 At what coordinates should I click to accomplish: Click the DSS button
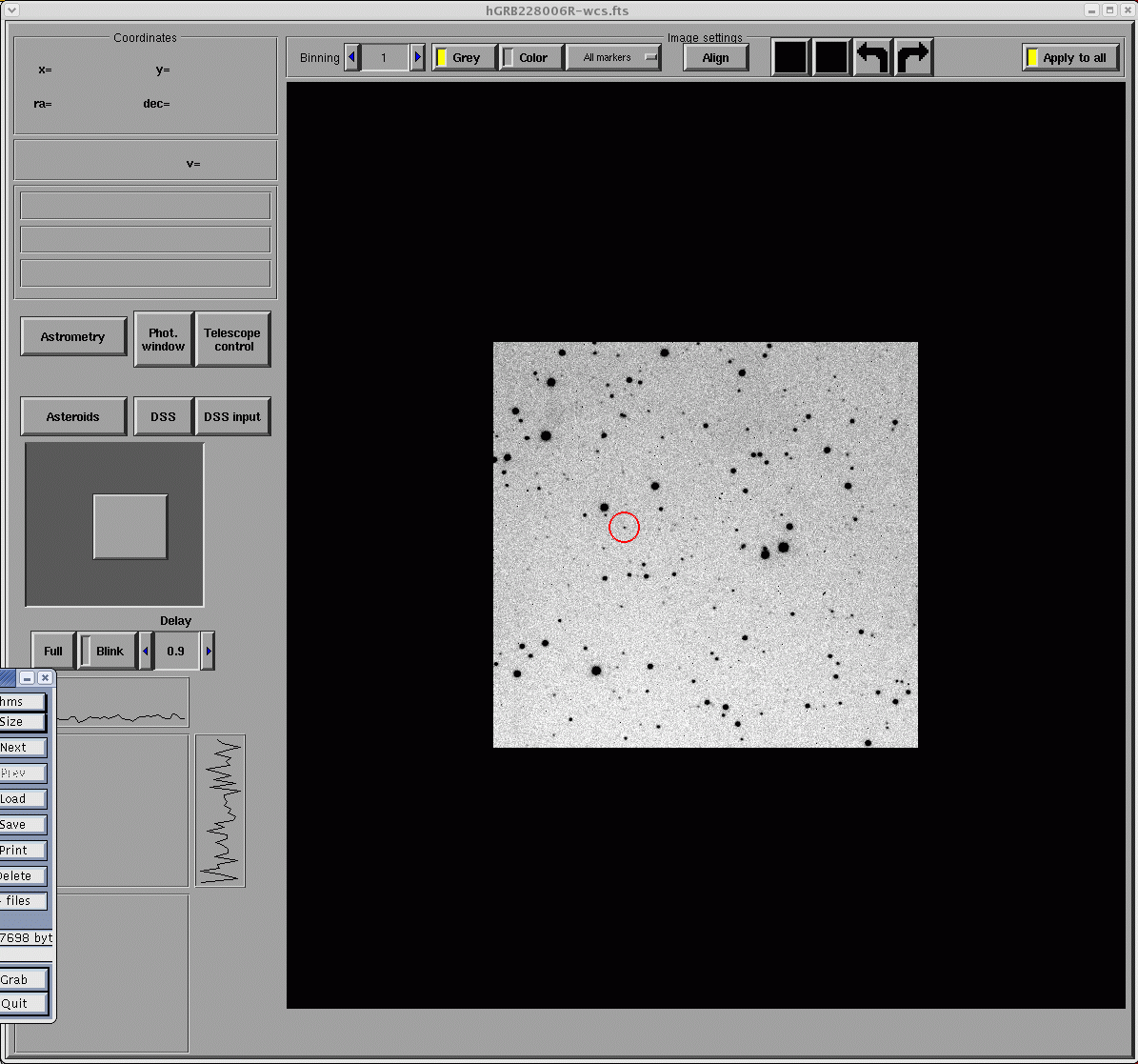[163, 416]
